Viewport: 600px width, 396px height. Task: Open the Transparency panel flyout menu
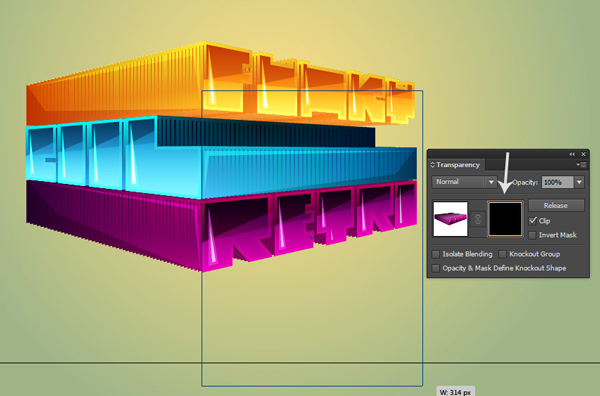[581, 165]
